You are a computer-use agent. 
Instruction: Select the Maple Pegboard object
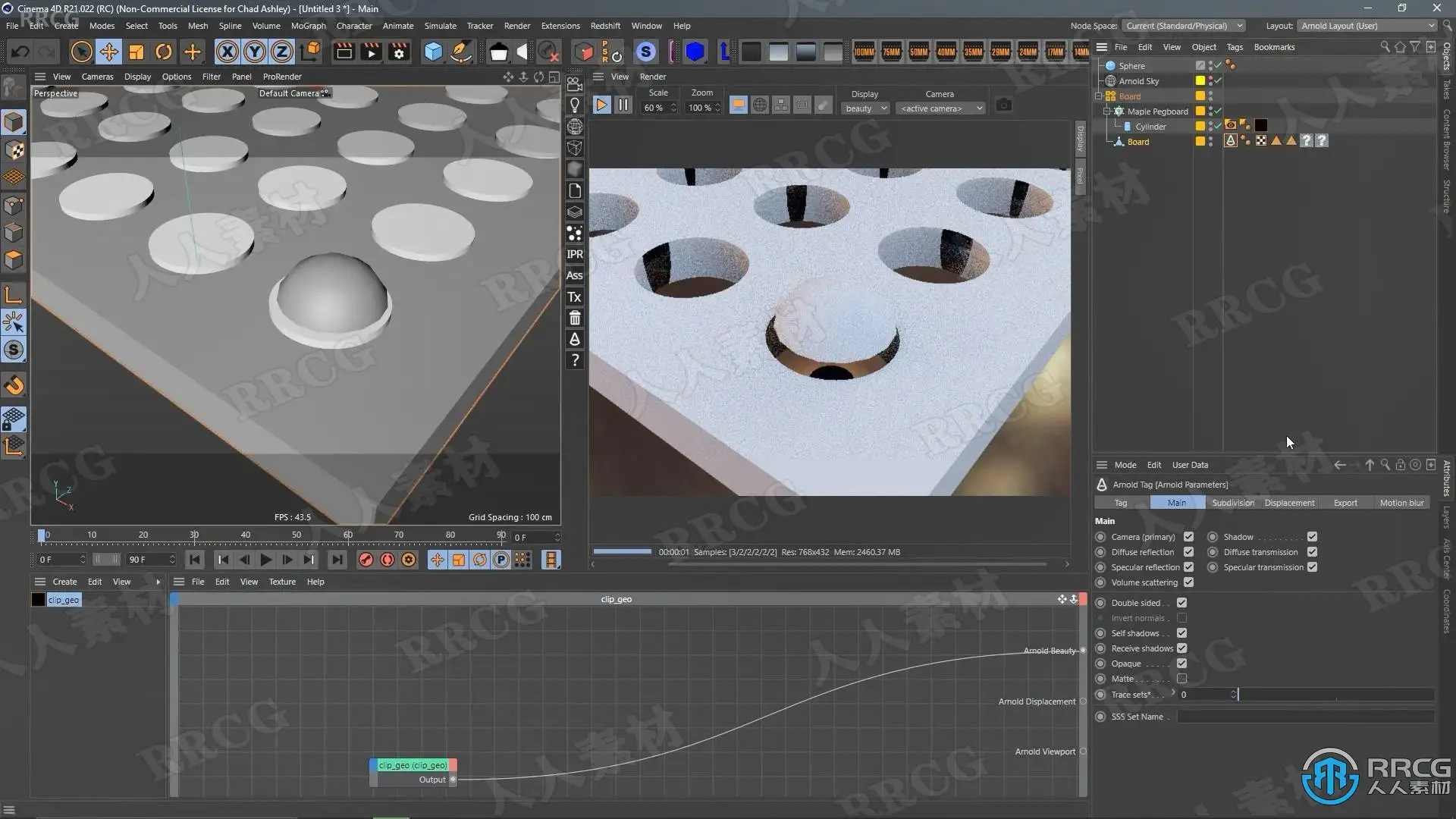[x=1157, y=111]
